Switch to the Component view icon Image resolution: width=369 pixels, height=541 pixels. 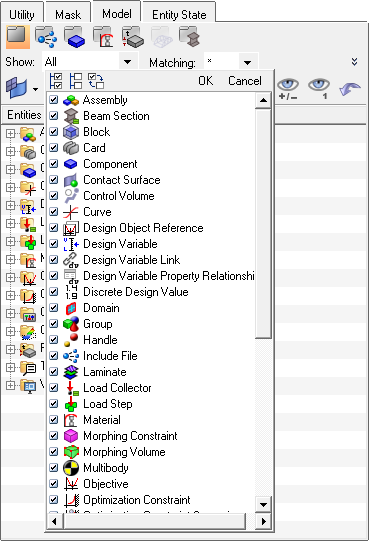pyautogui.click(x=75, y=37)
